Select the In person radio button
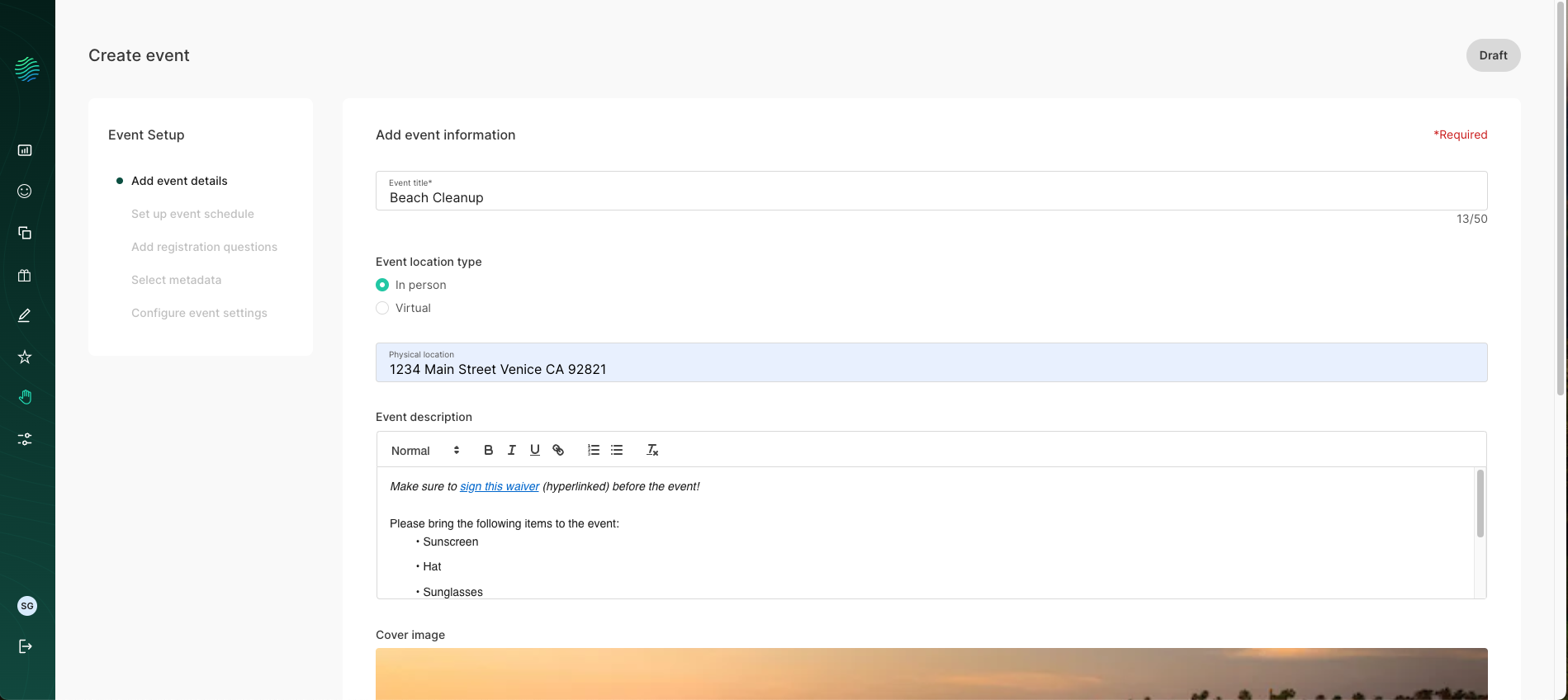The image size is (1568, 700). coord(382,285)
